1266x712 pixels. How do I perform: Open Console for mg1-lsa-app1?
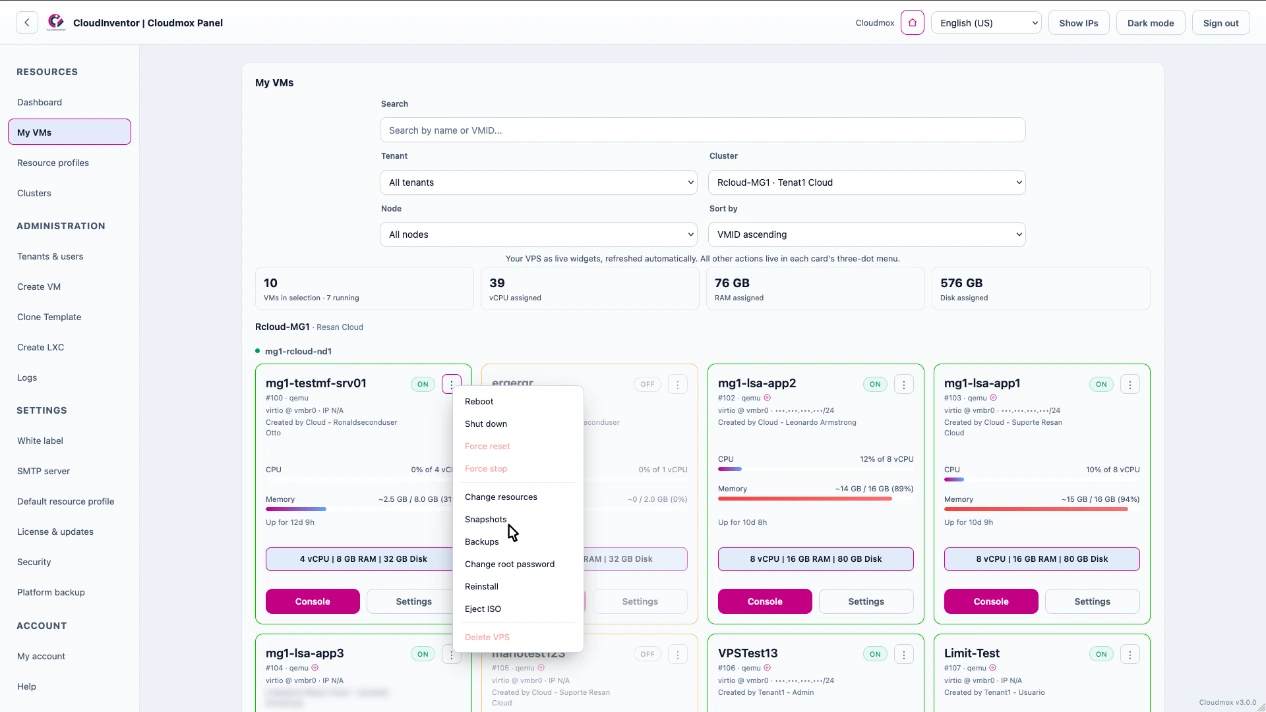coord(991,601)
